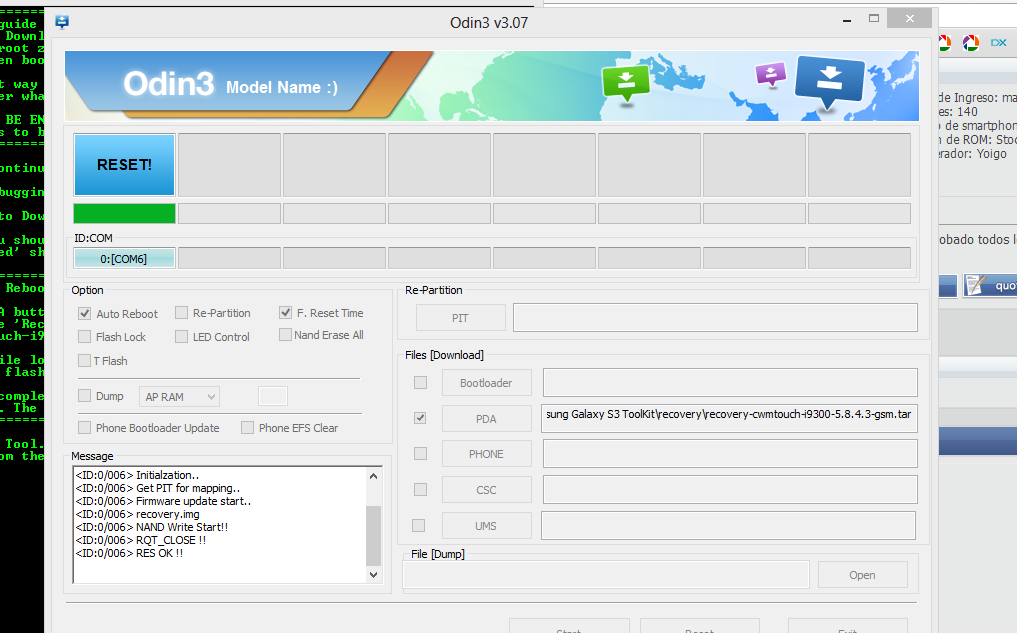Check the PHONE file checkbox
The image size is (1017, 633).
420,453
